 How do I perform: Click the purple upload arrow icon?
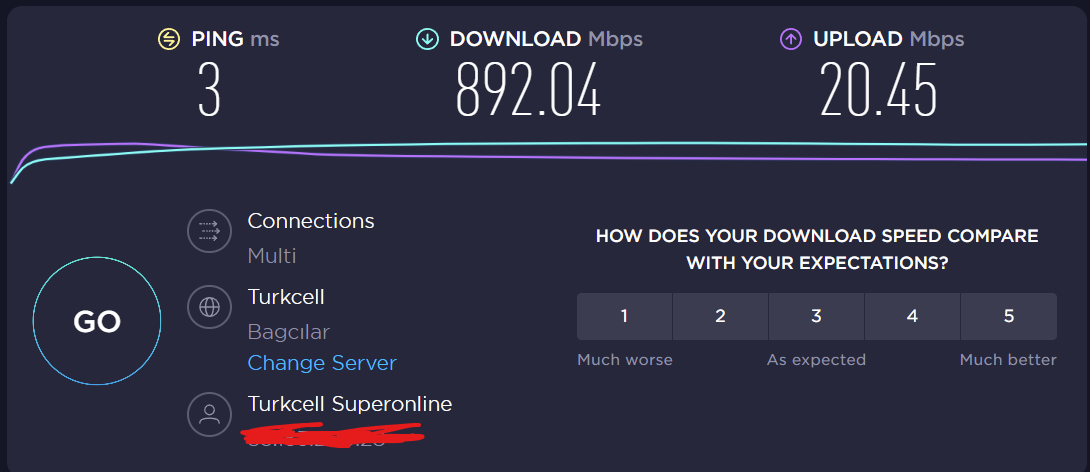(791, 39)
